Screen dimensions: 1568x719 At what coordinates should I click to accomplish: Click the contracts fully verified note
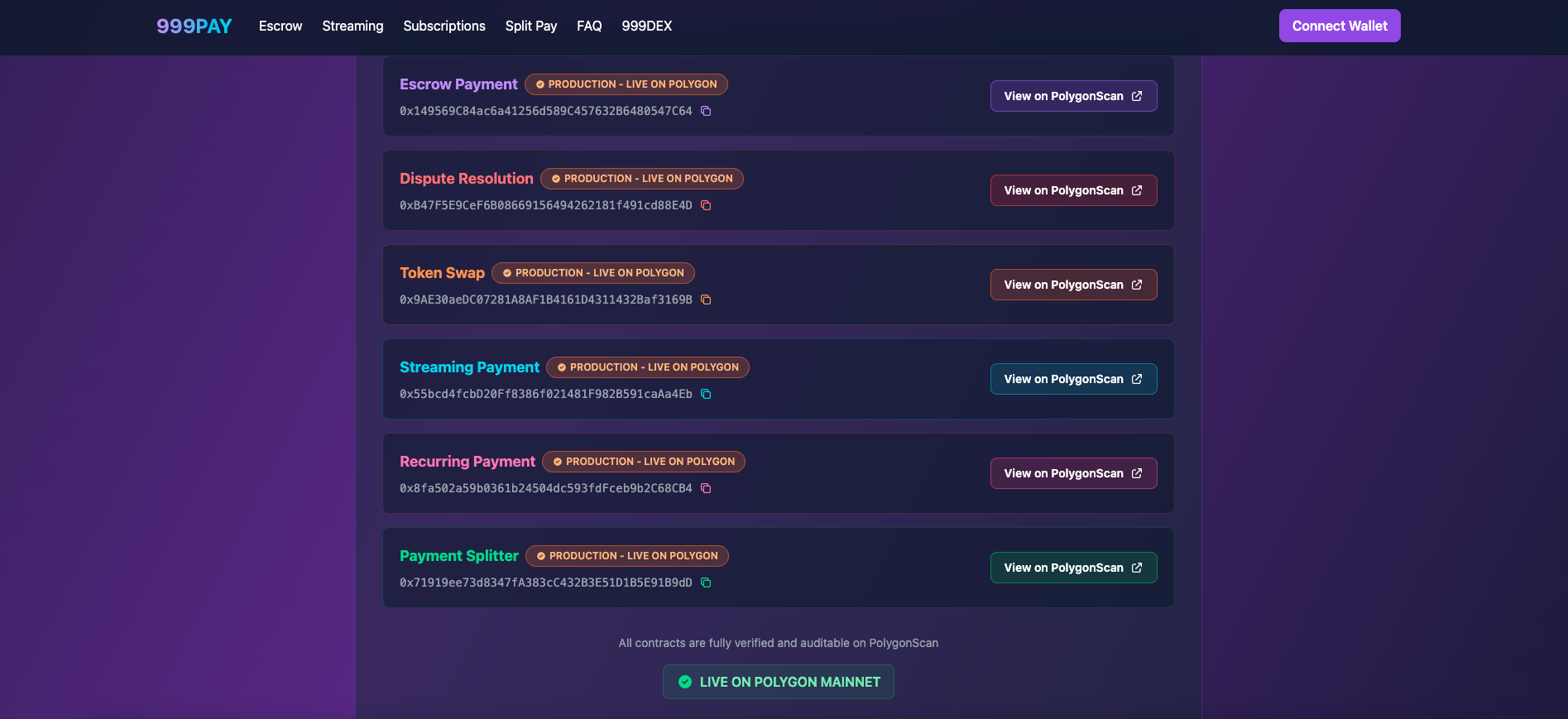click(779, 643)
